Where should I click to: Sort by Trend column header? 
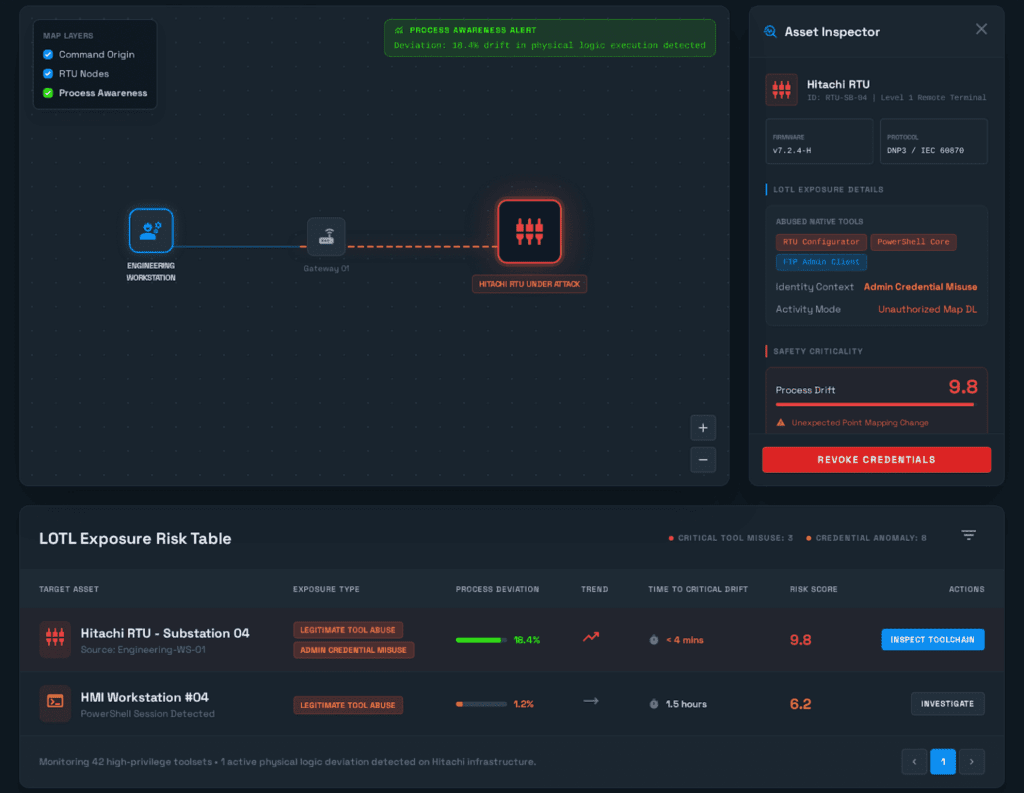coord(594,589)
